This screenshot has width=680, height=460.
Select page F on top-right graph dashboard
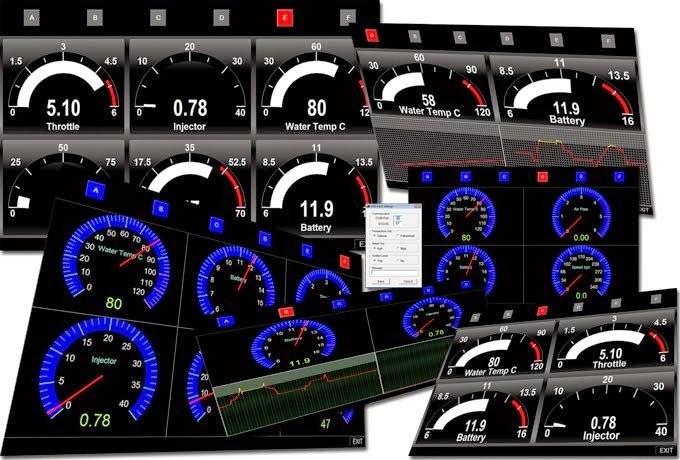click(x=608, y=41)
